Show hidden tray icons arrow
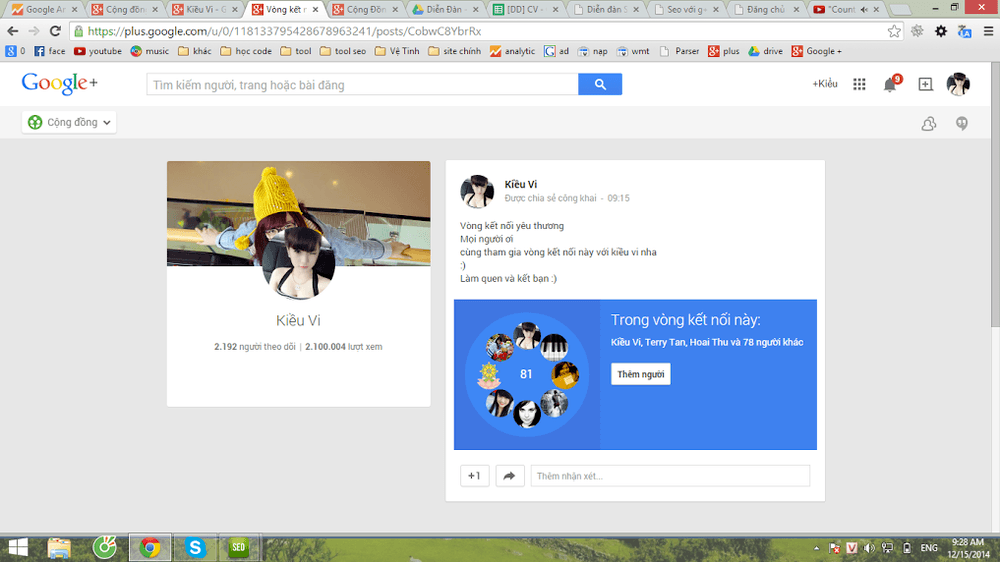Viewport: 1000px width, 562px height. (816, 548)
